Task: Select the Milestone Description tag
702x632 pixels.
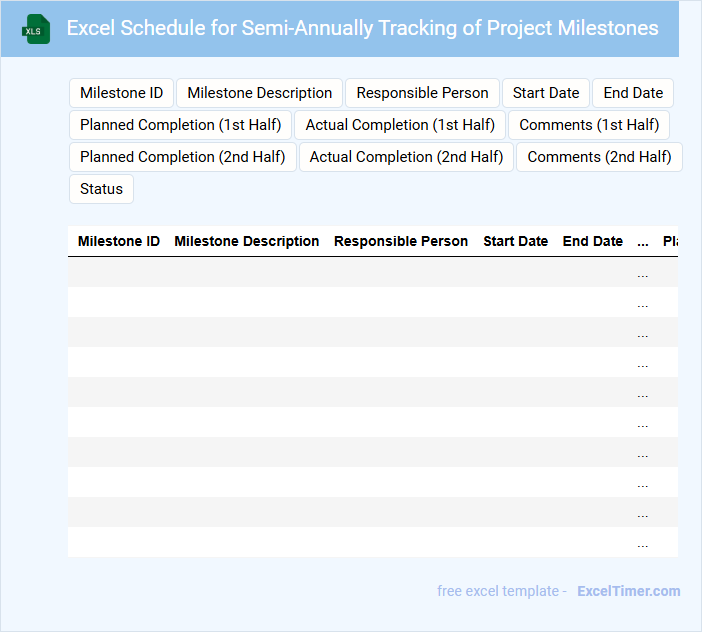Action: 260,93
